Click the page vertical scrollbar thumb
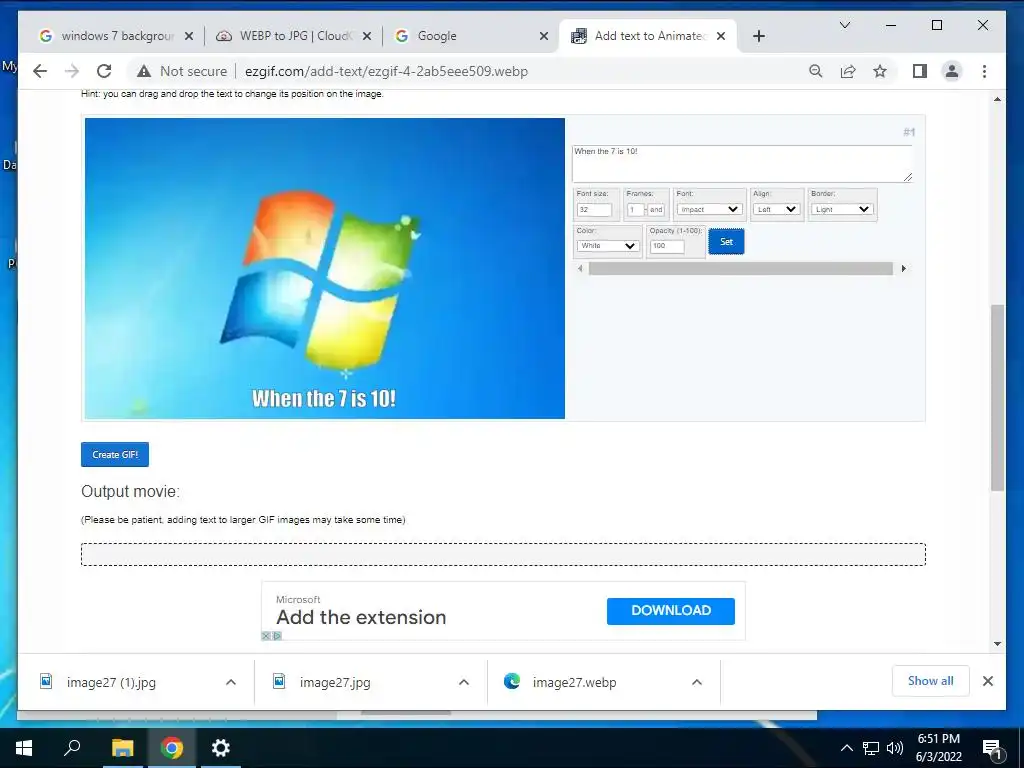 tap(997, 397)
